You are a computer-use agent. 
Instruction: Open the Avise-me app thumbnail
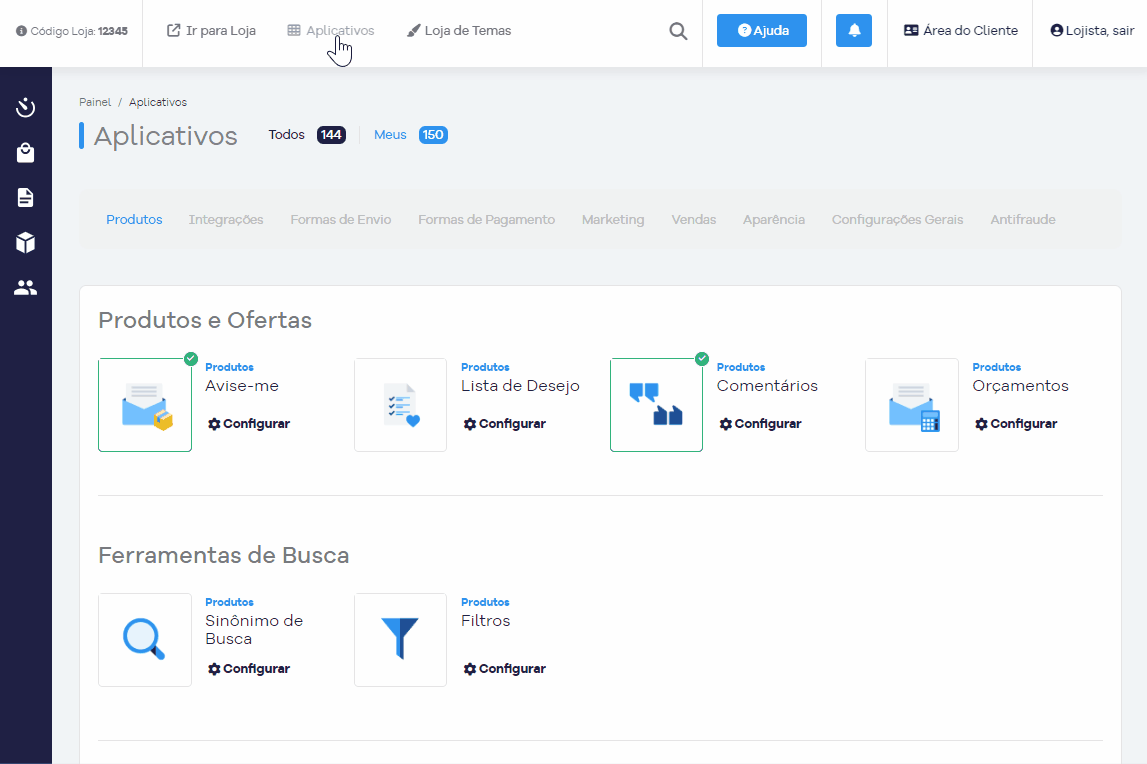tap(145, 405)
